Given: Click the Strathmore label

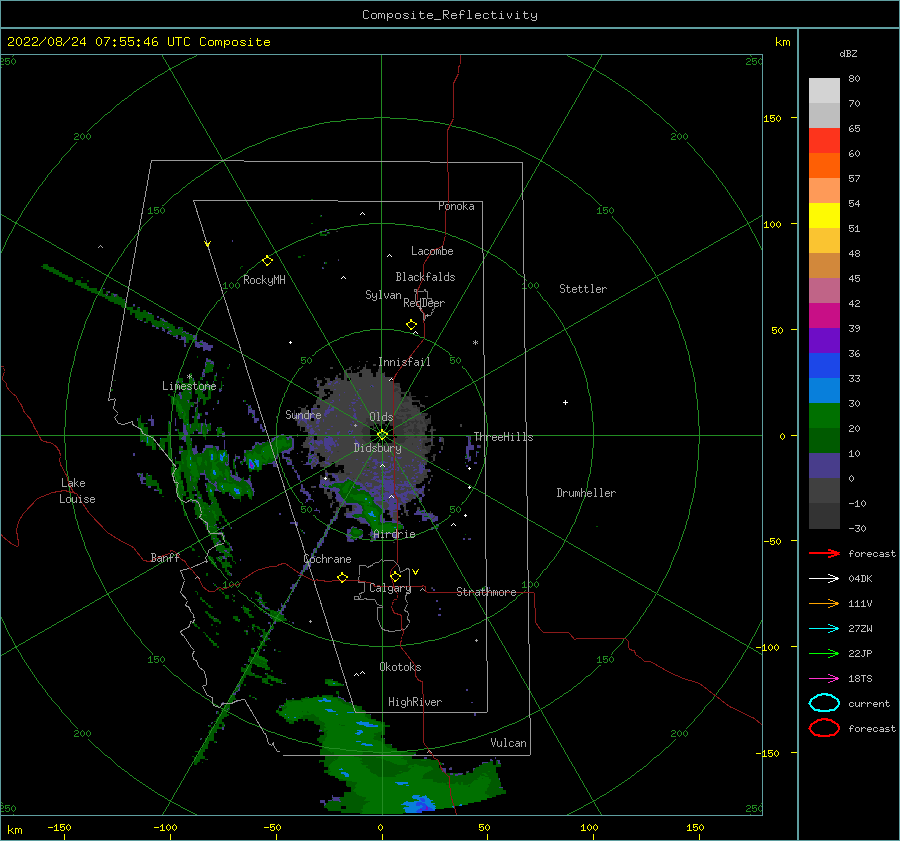Looking at the screenshot, I should [x=486, y=592].
